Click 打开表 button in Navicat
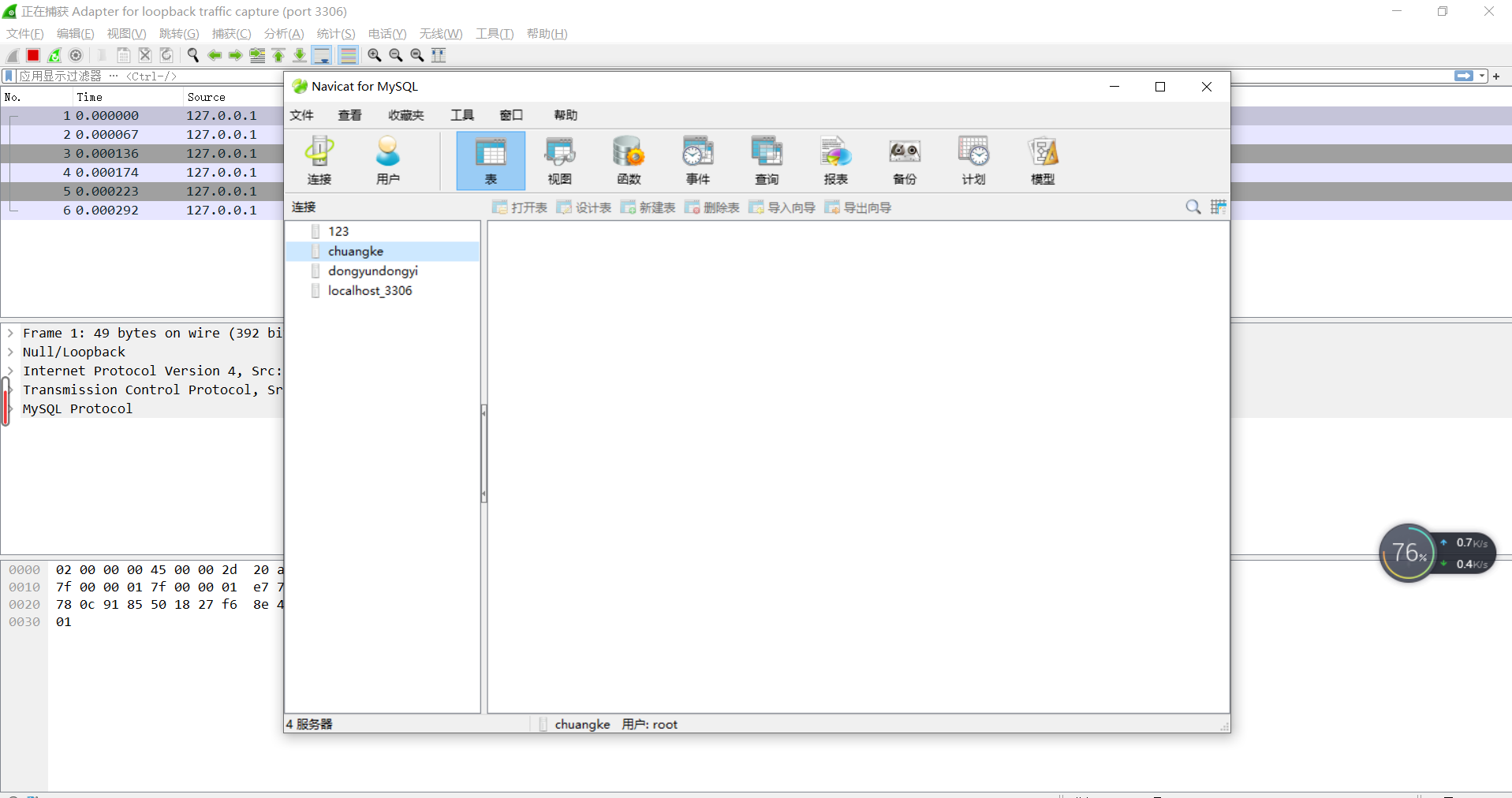1512x798 pixels. [x=520, y=207]
